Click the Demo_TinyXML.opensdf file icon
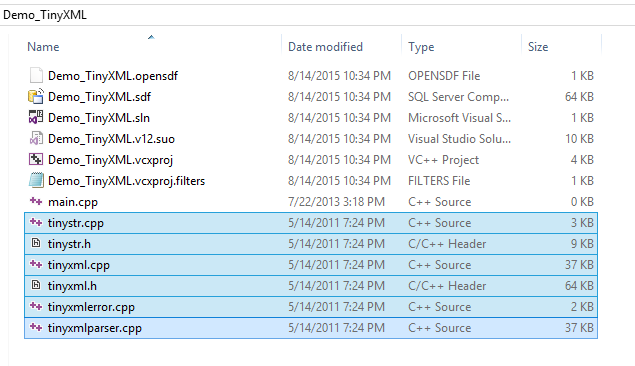The width and height of the screenshot is (635, 366). pos(36,76)
